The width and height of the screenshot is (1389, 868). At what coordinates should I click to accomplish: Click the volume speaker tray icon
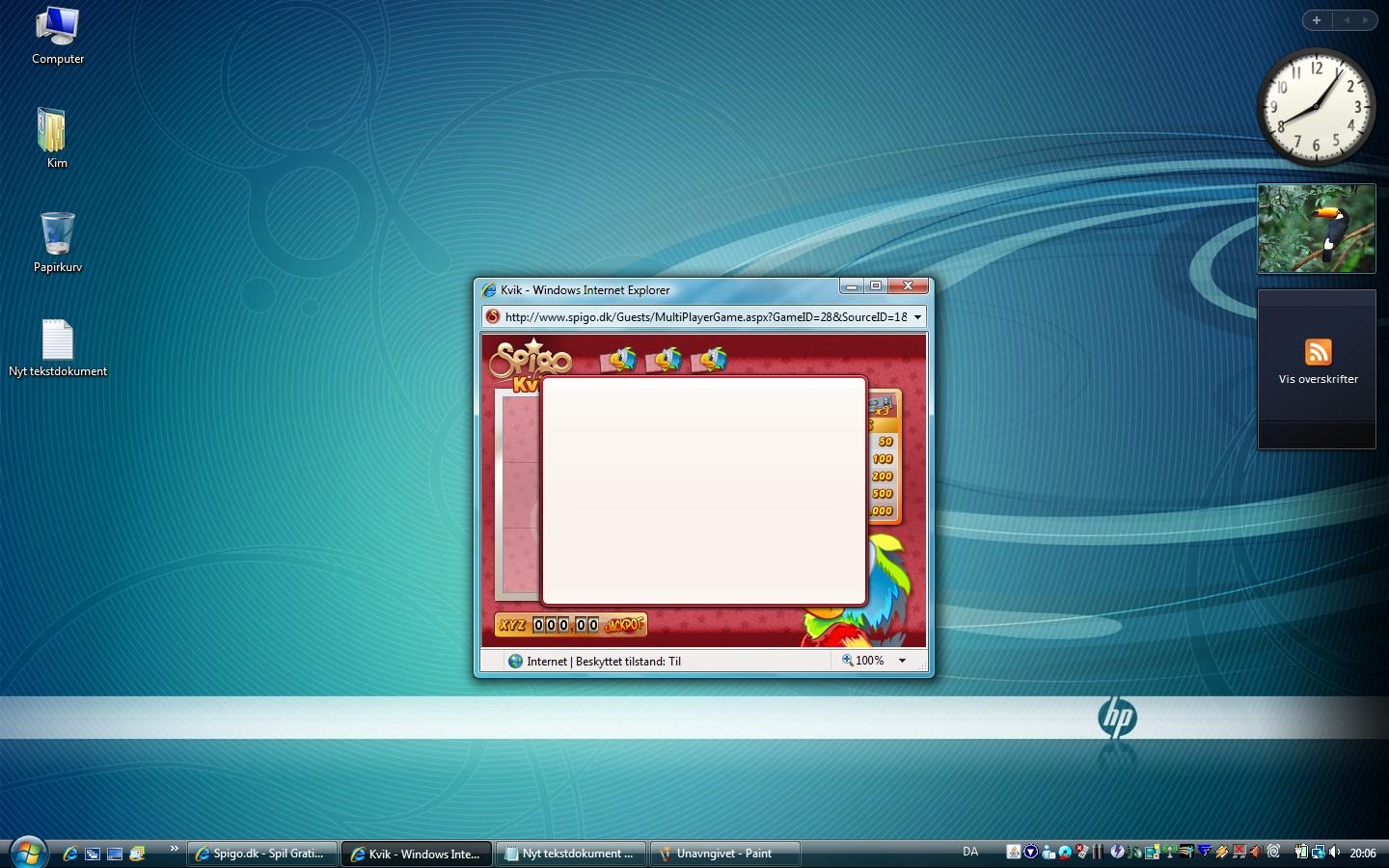[1334, 852]
